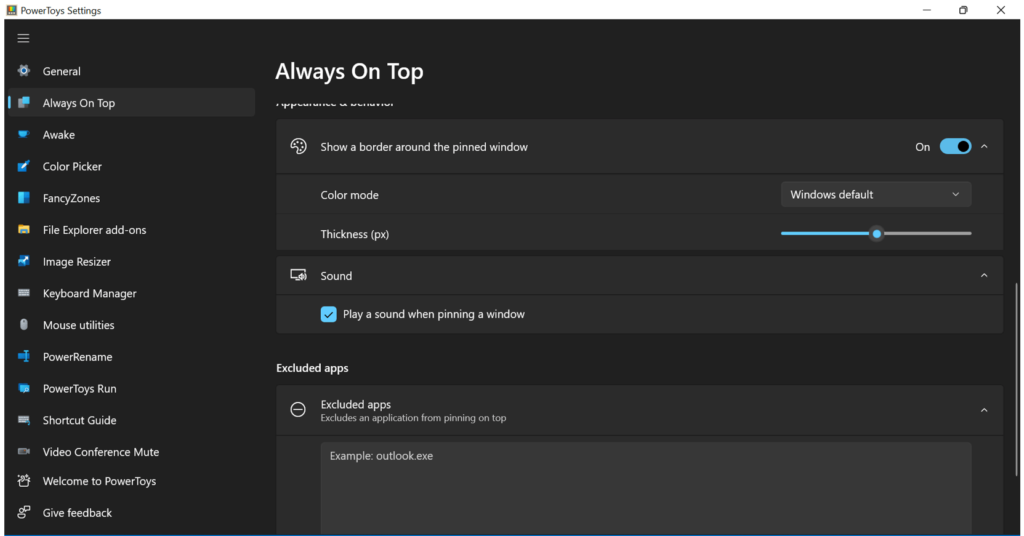Click the File Explorer add-ons icon
This screenshot has height=536, width=1024.
[x=24, y=229]
